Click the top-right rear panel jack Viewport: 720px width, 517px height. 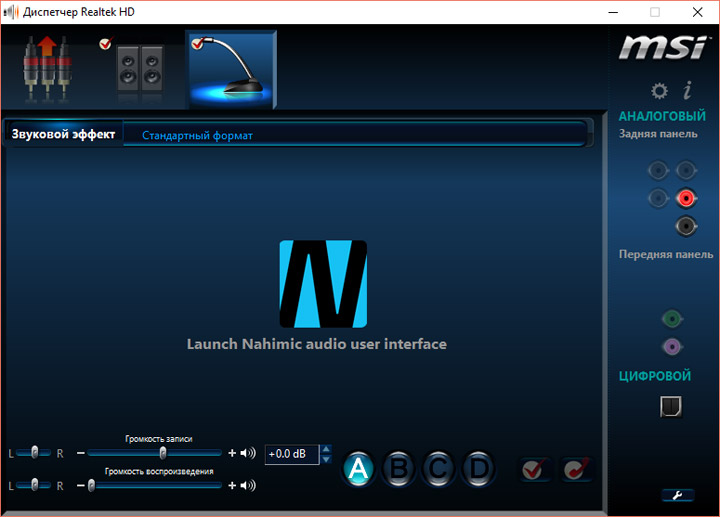click(686, 171)
